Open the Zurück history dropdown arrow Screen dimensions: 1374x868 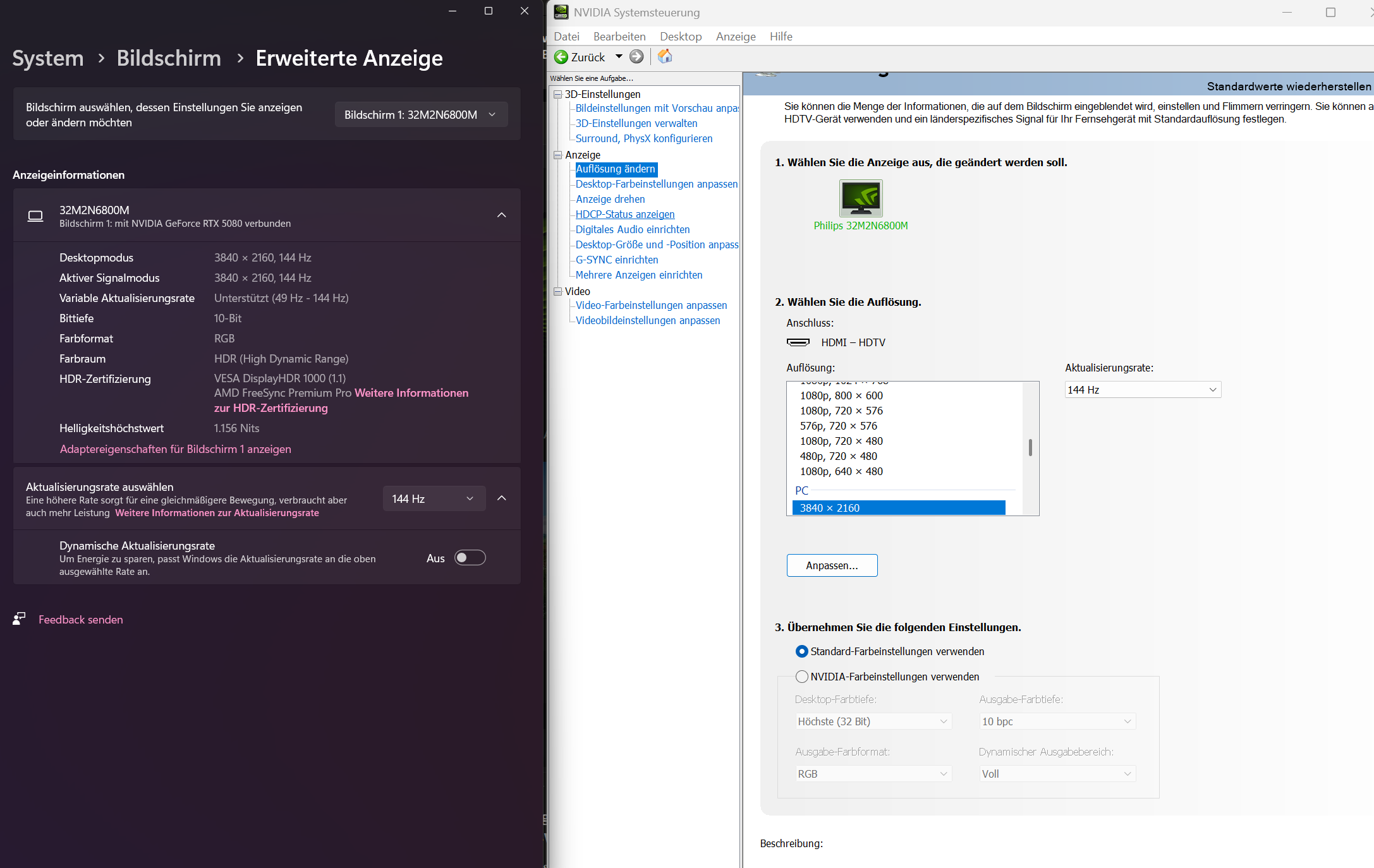pos(619,57)
